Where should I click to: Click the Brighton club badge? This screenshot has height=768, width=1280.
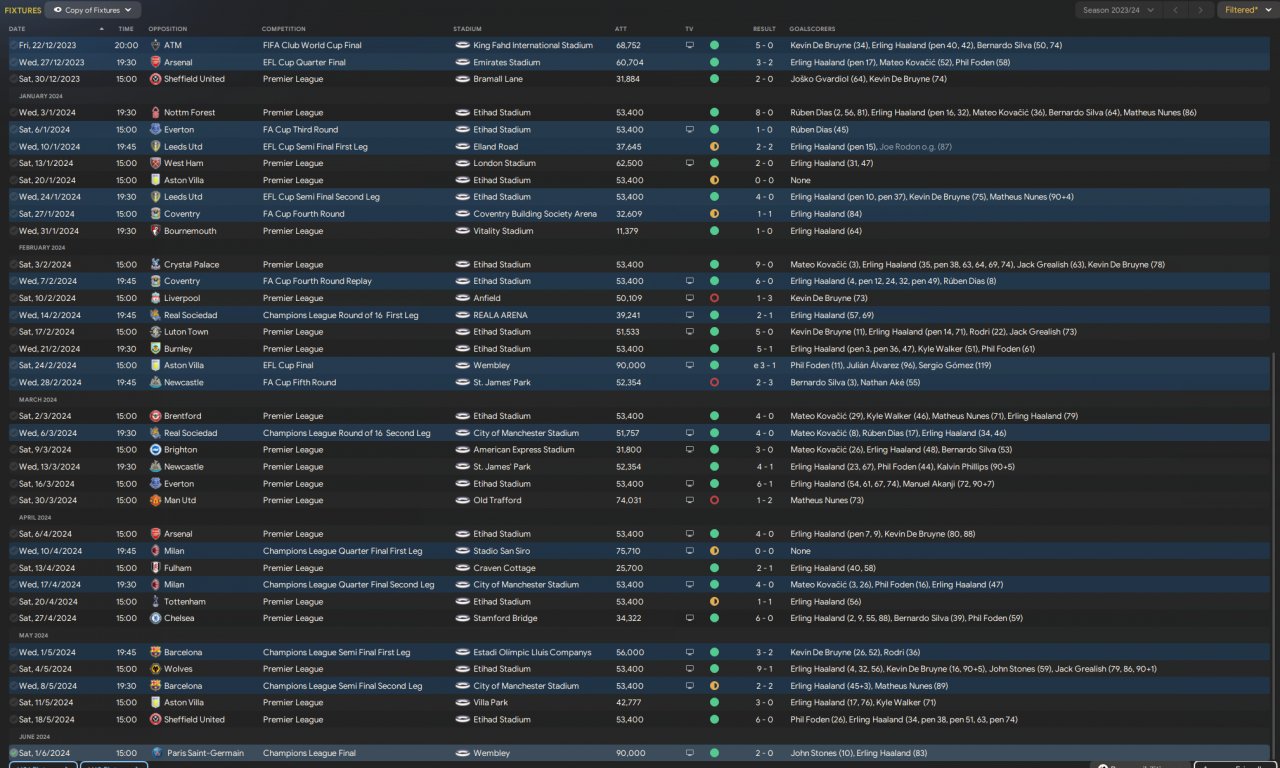pos(155,450)
